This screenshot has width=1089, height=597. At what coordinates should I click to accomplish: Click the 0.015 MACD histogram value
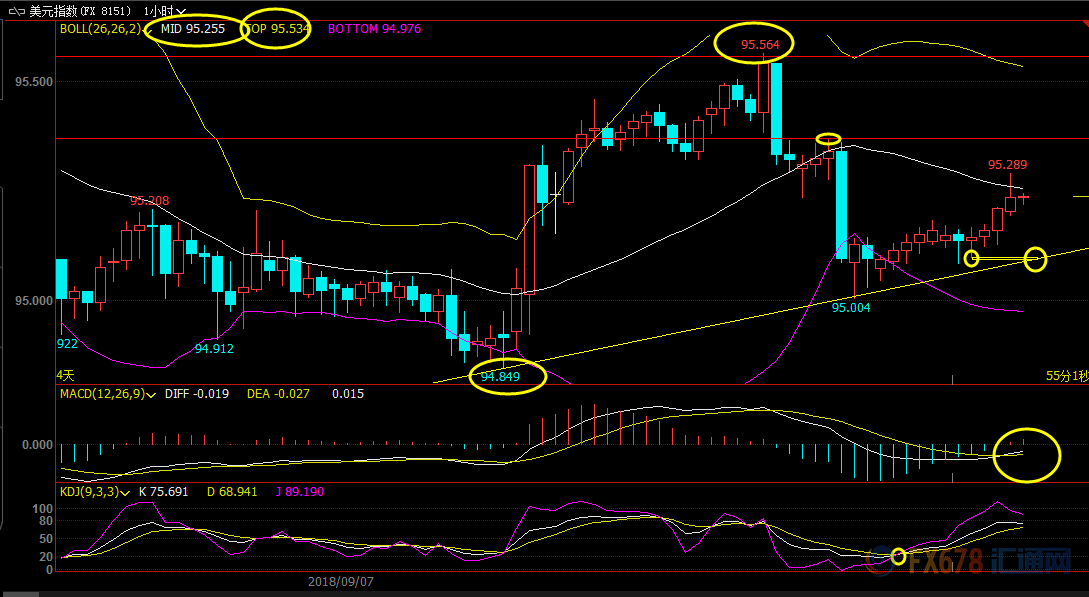coord(348,394)
